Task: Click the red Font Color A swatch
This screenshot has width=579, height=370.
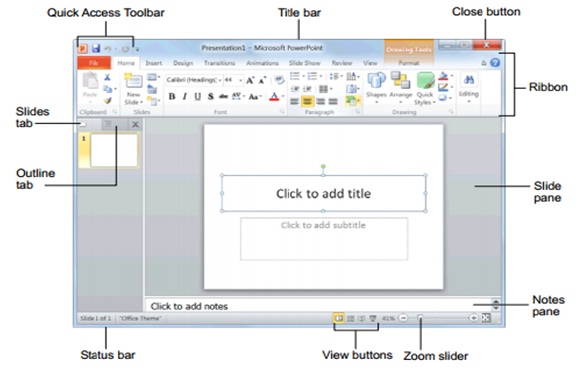Action: (x=274, y=97)
